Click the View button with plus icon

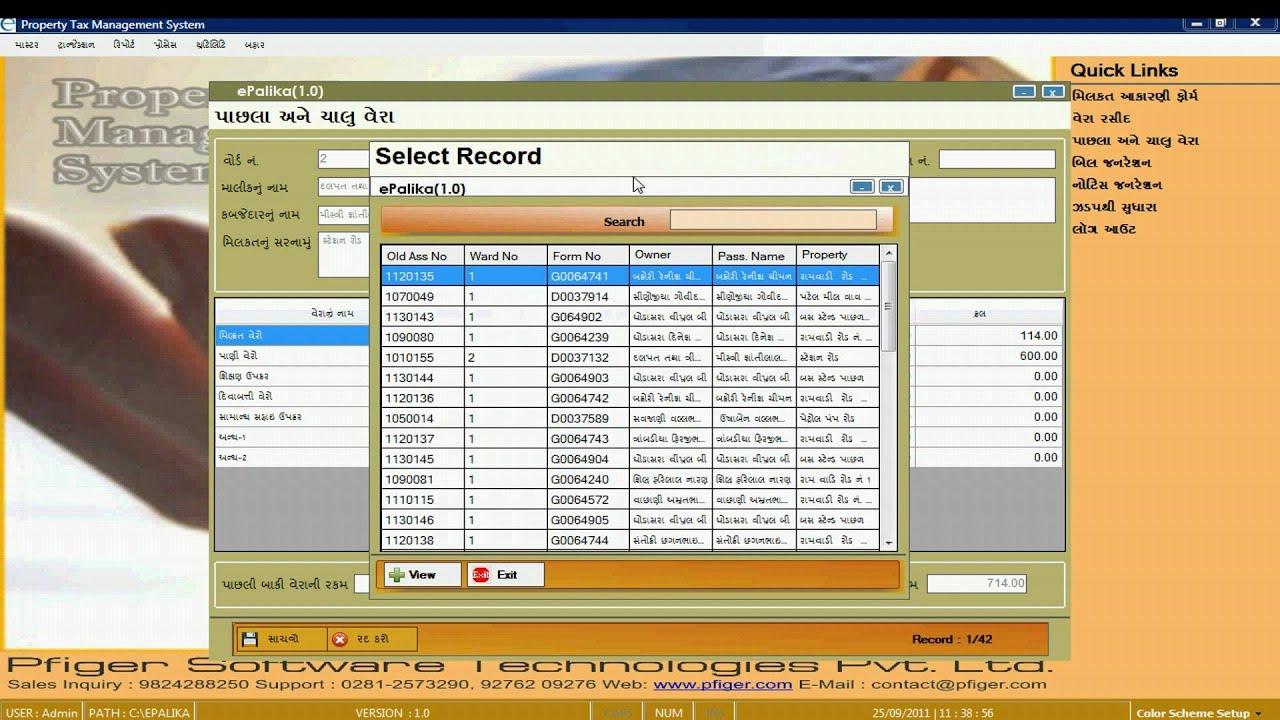422,574
